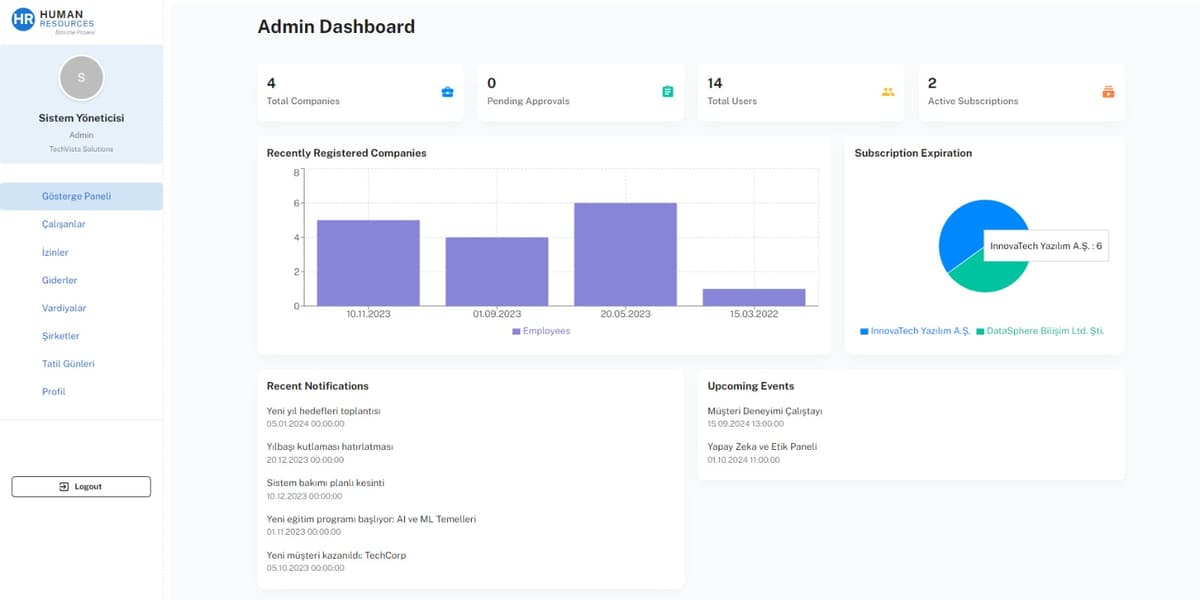Image resolution: width=1200 pixels, height=600 pixels.
Task: Click the logout arrow icon
Action: [64, 487]
